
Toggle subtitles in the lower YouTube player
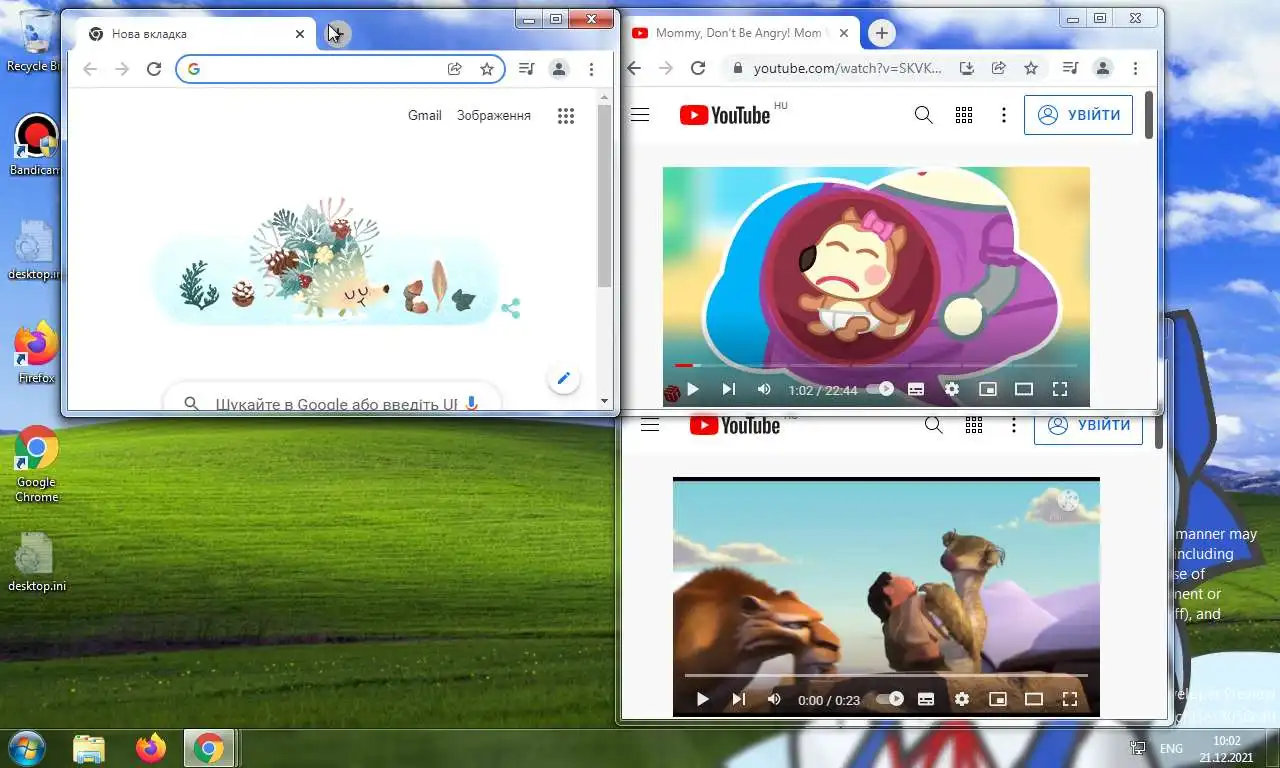click(x=926, y=699)
